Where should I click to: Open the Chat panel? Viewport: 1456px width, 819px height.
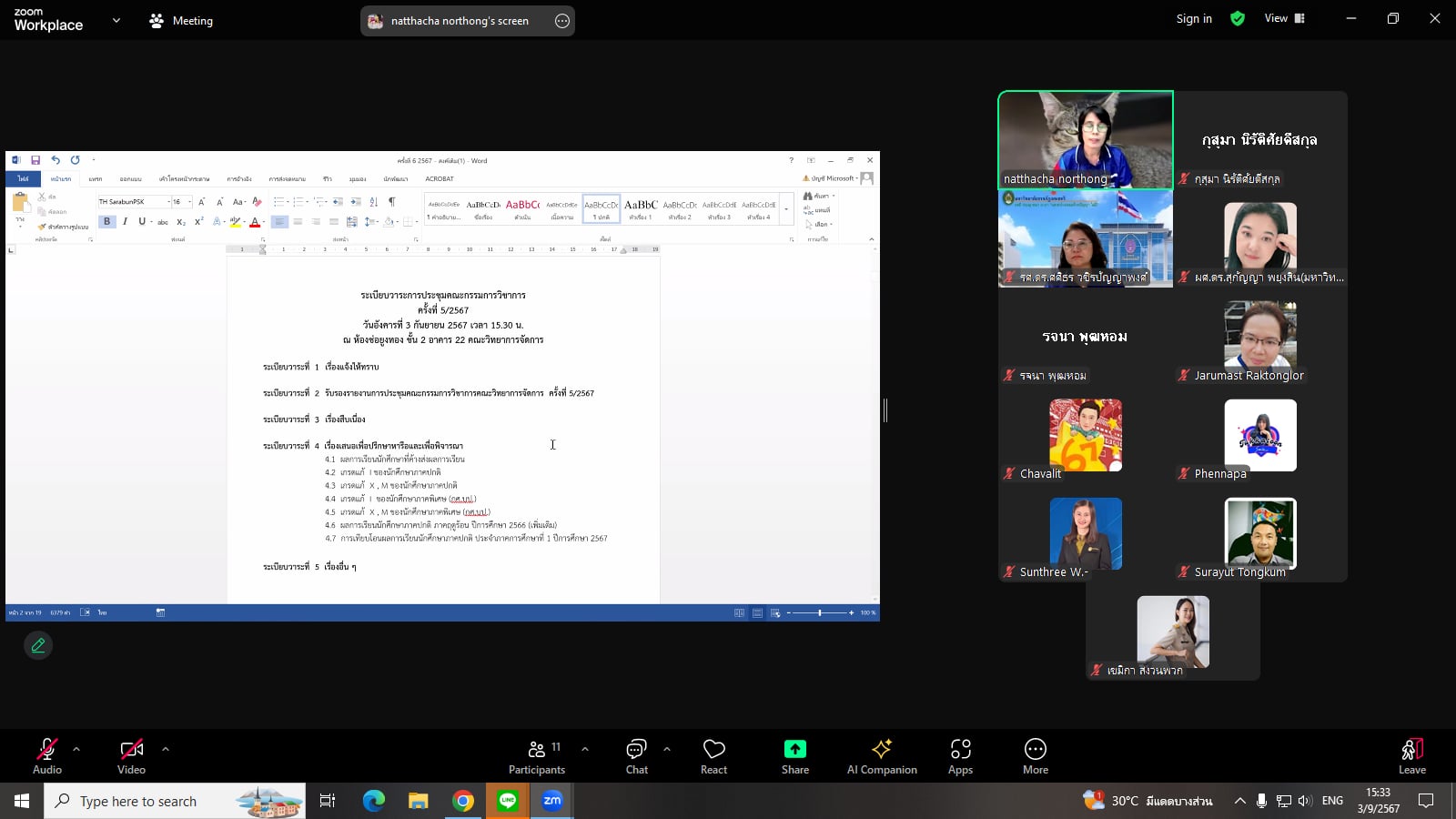coord(636,756)
